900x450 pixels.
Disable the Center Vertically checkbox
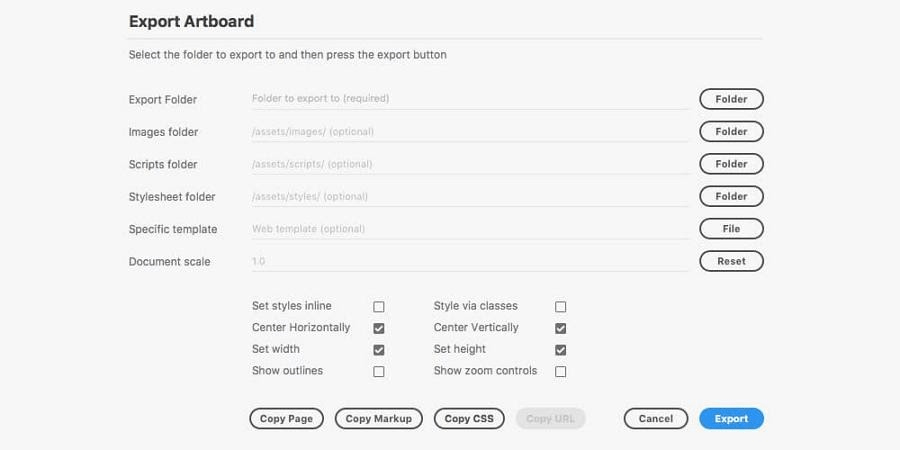tap(561, 328)
